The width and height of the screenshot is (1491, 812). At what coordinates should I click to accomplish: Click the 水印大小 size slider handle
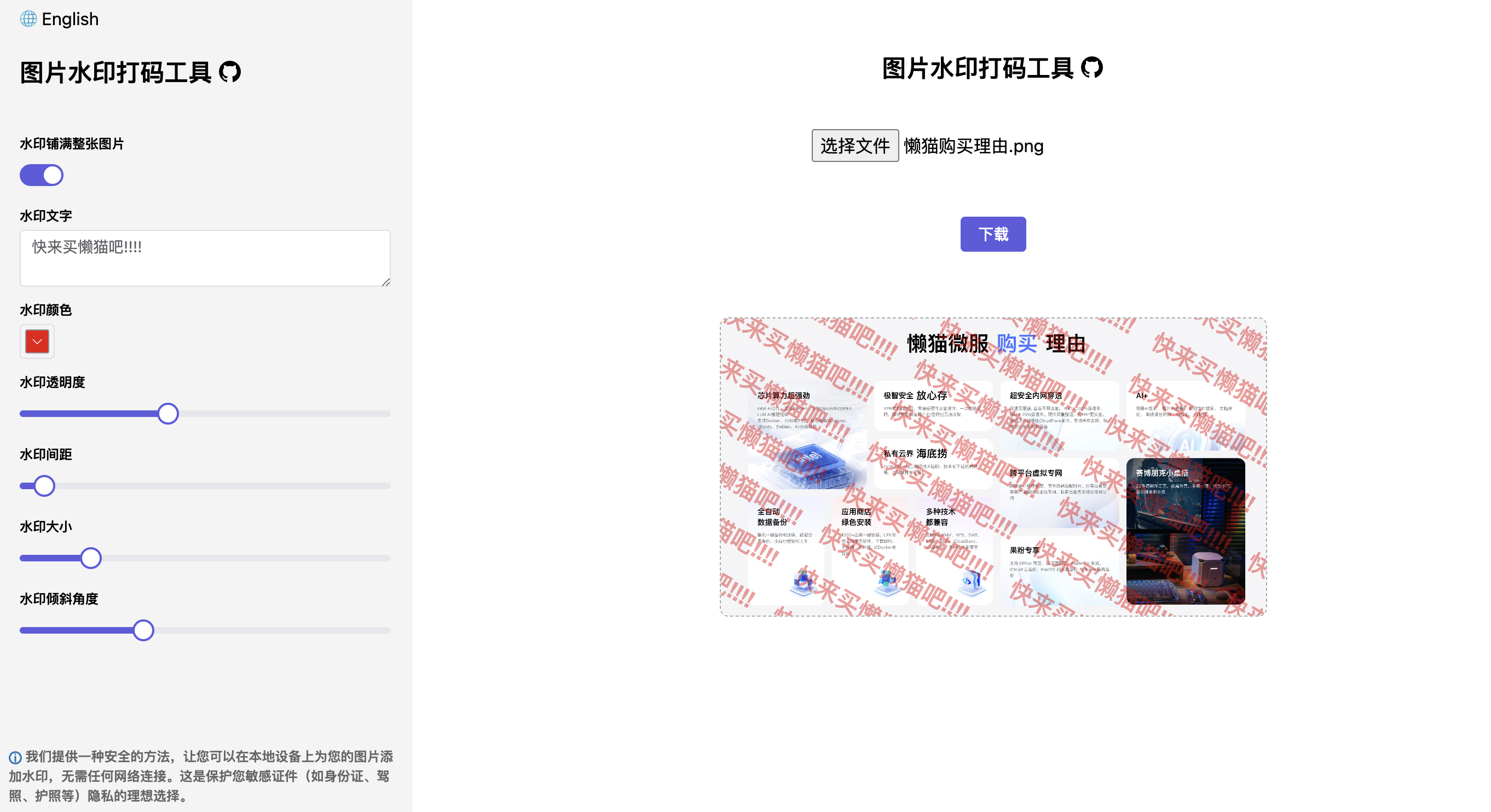[91, 559]
